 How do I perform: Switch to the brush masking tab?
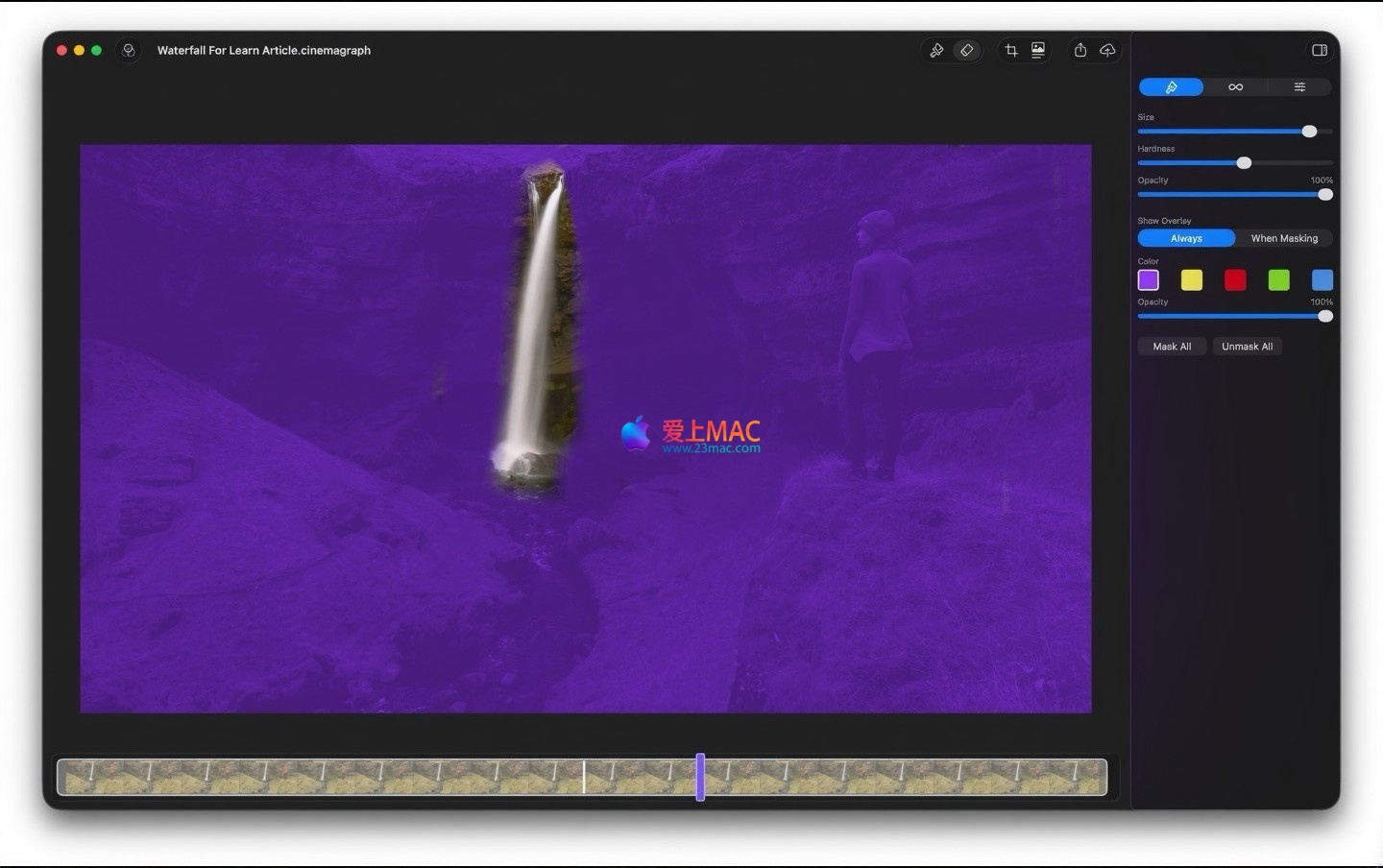click(1171, 87)
